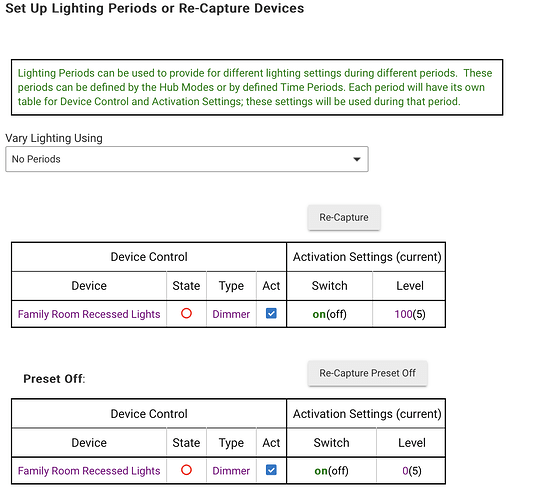Click the Switch column header in Preset Off table

coord(331,443)
